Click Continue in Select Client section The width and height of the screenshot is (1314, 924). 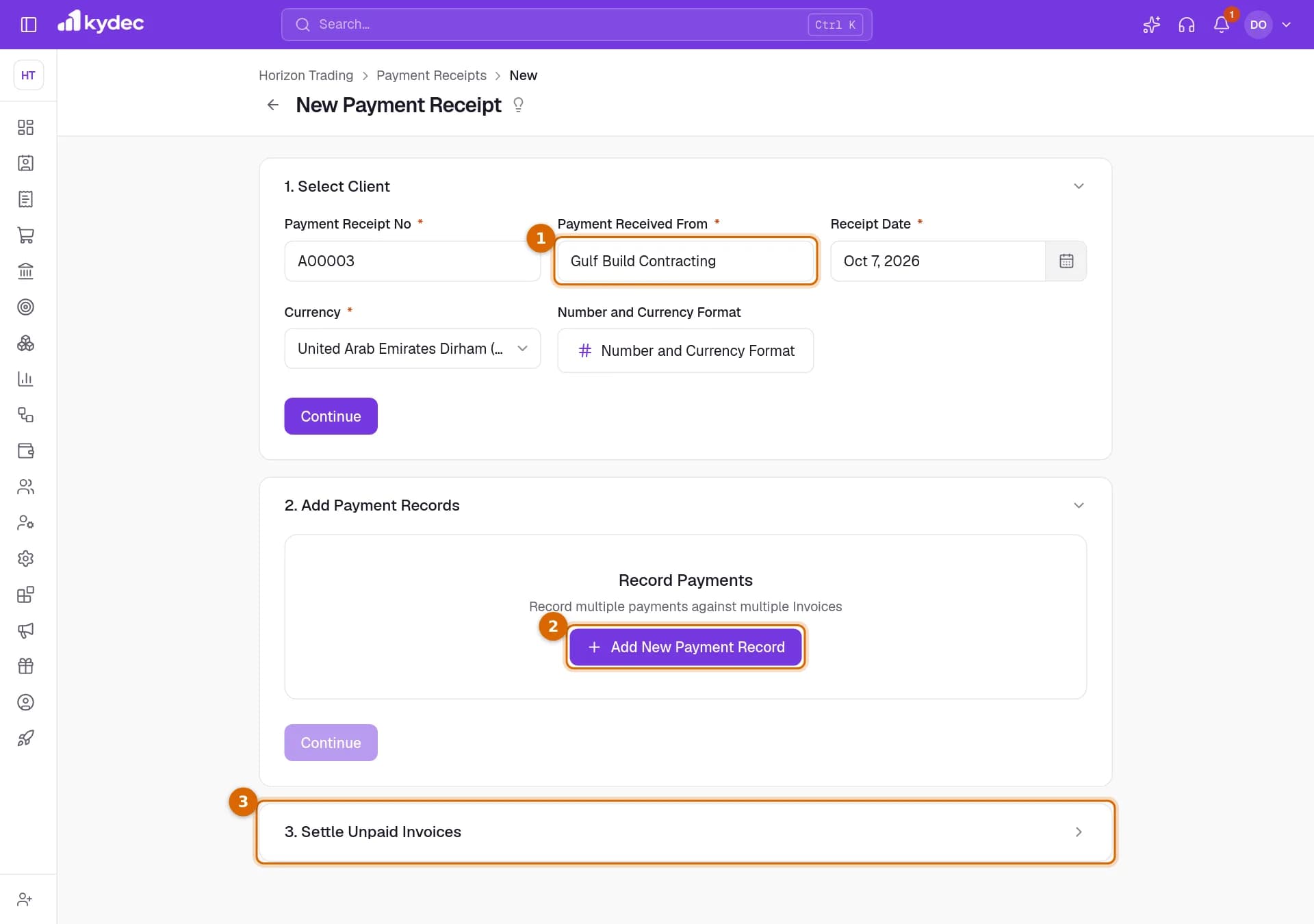[x=331, y=416]
